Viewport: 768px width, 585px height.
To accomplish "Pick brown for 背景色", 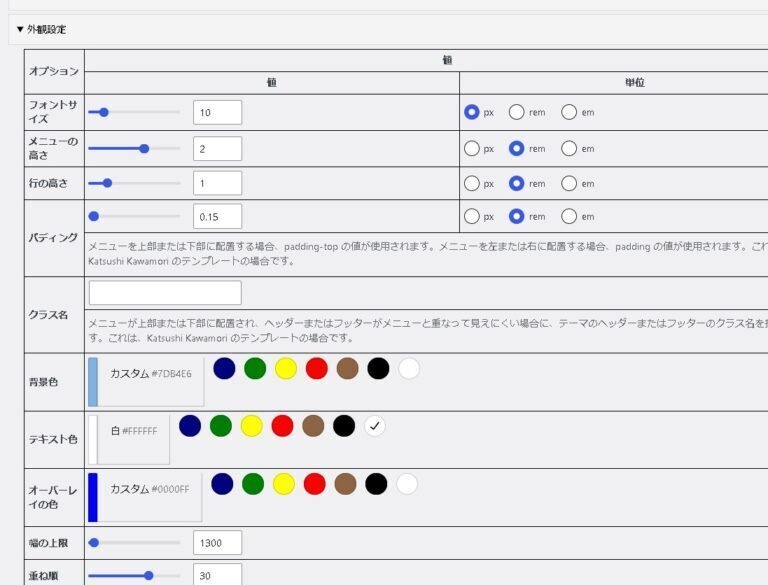I will click(x=348, y=368).
